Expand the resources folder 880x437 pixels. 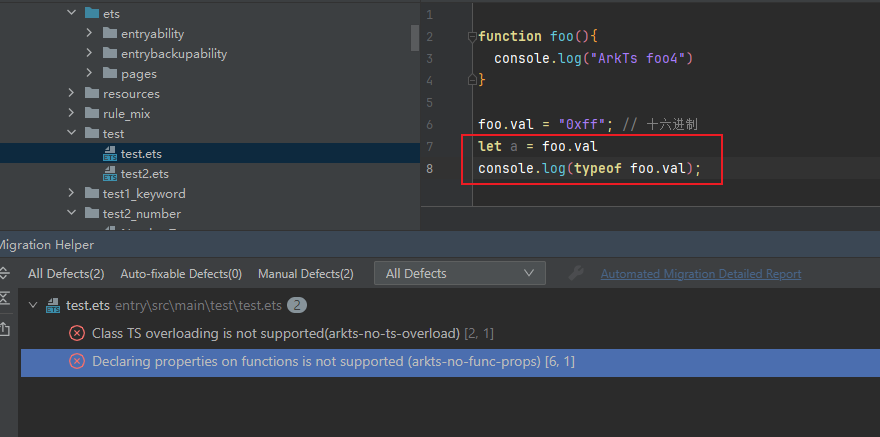[71, 93]
